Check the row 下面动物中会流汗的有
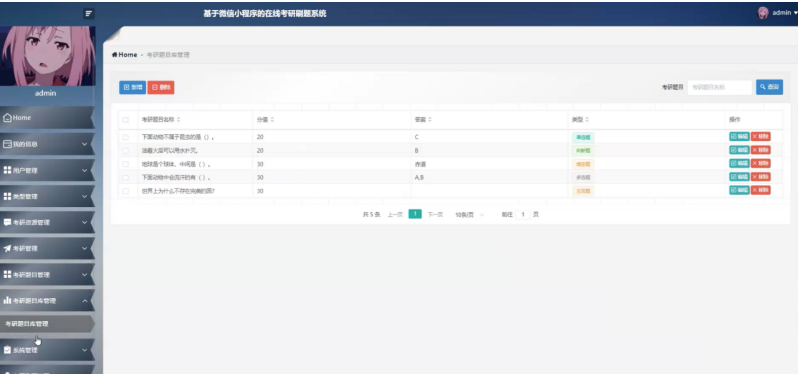Viewport: 800px width, 375px height. click(x=126, y=178)
